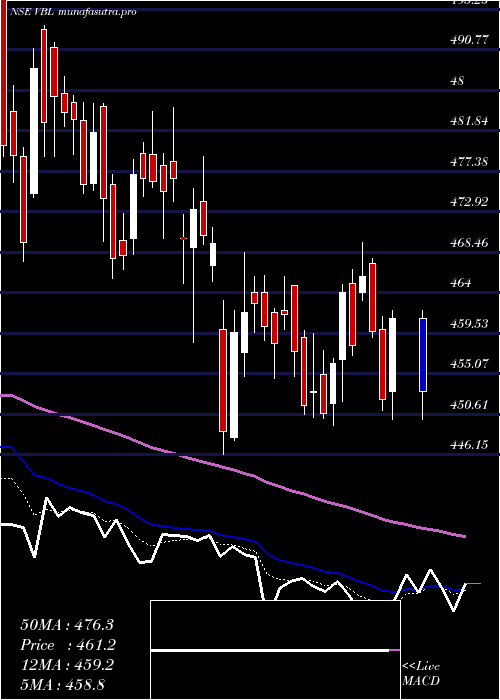Image resolution: width=500 pixels, height=700 pixels.
Task: Click the blue latest candlestick
Action: click(x=423, y=355)
